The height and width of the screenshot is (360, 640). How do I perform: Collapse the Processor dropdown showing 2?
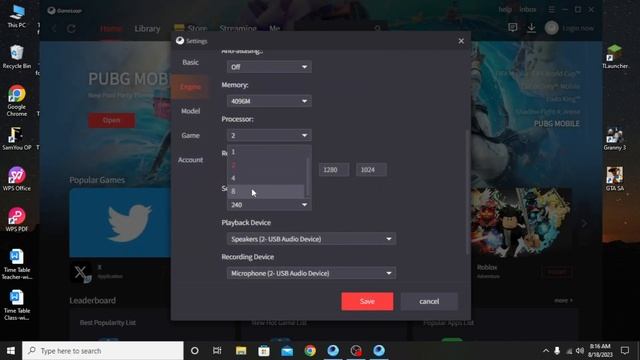click(x=269, y=136)
